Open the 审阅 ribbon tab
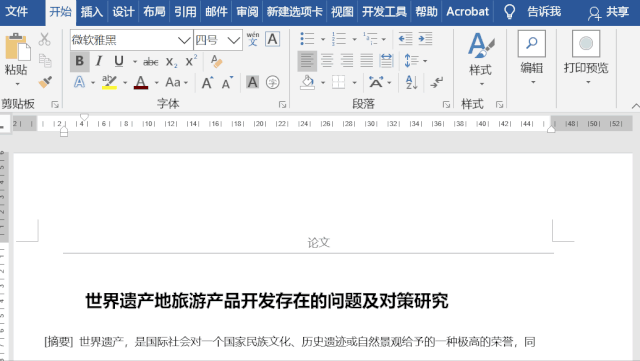 coord(247,12)
